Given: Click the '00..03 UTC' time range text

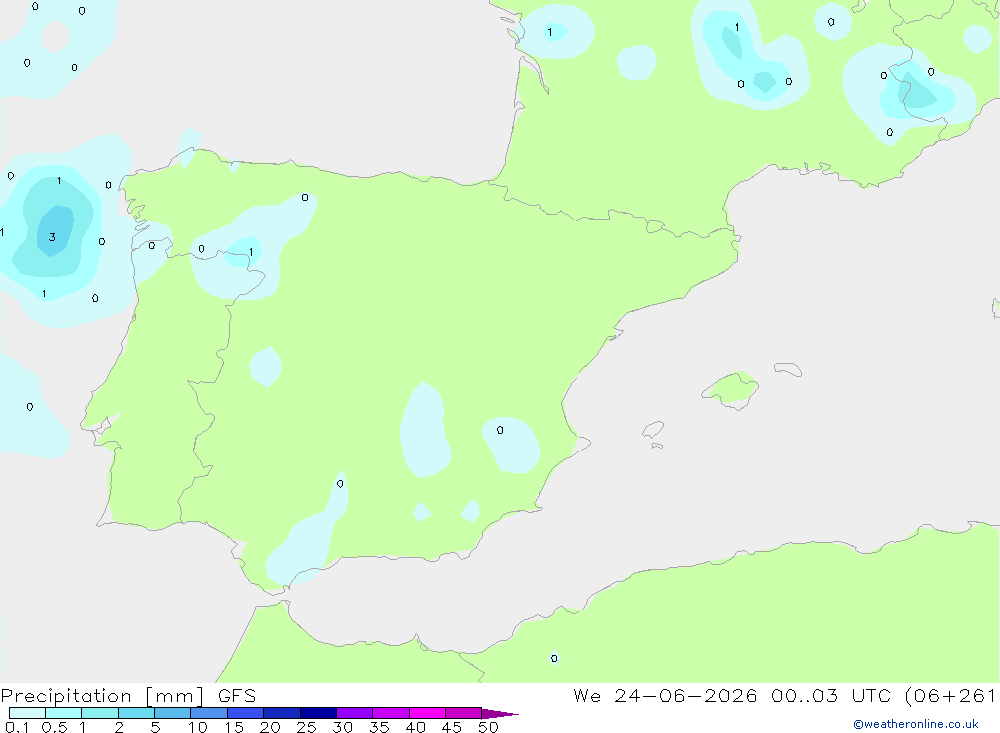Looking at the screenshot, I should [830, 696].
